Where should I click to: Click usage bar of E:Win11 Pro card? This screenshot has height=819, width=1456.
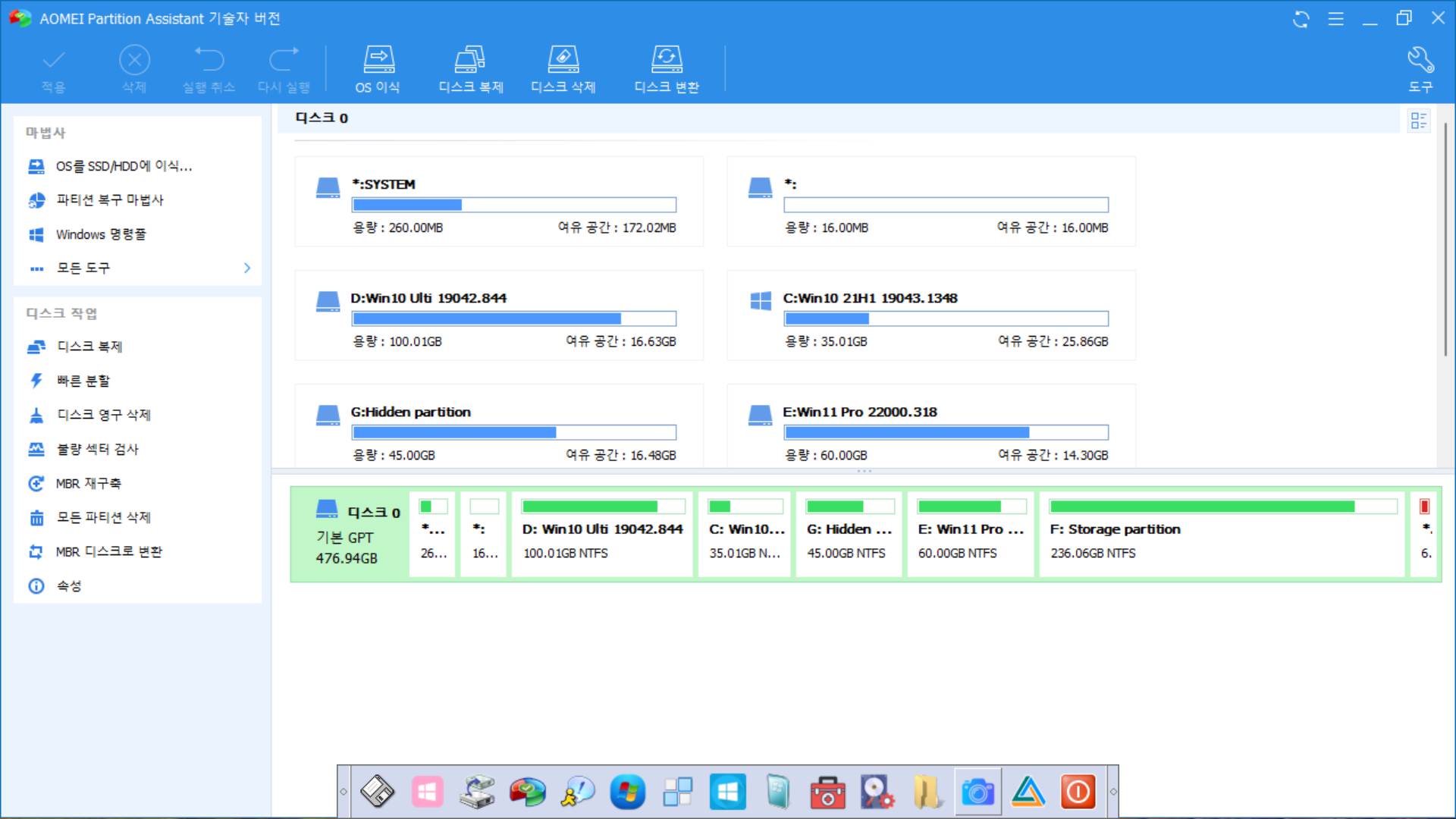946,432
